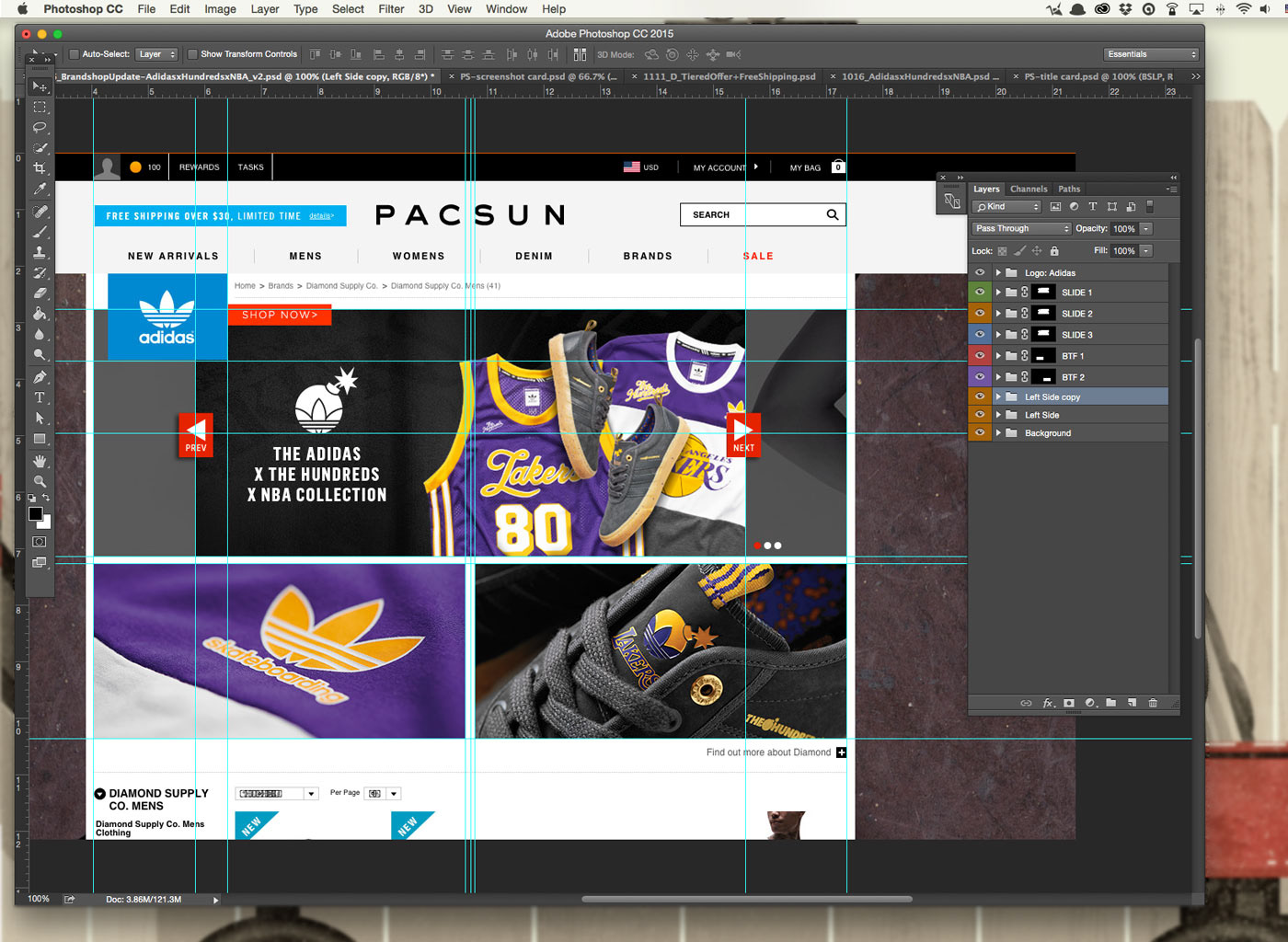
Task: Open the Auto-Select Layer dropdown
Action: [x=156, y=54]
